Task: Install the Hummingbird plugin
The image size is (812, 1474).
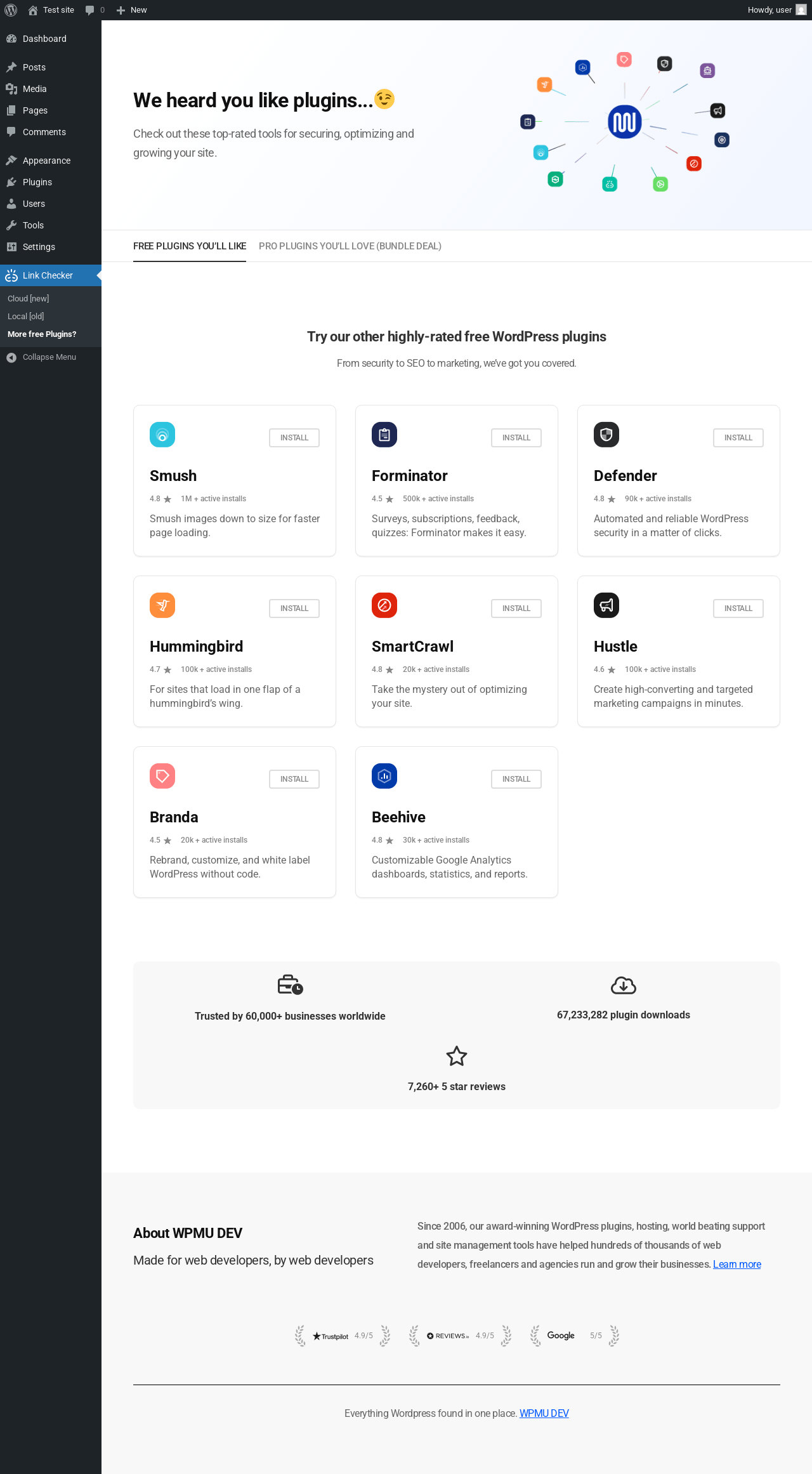Action: click(x=294, y=609)
